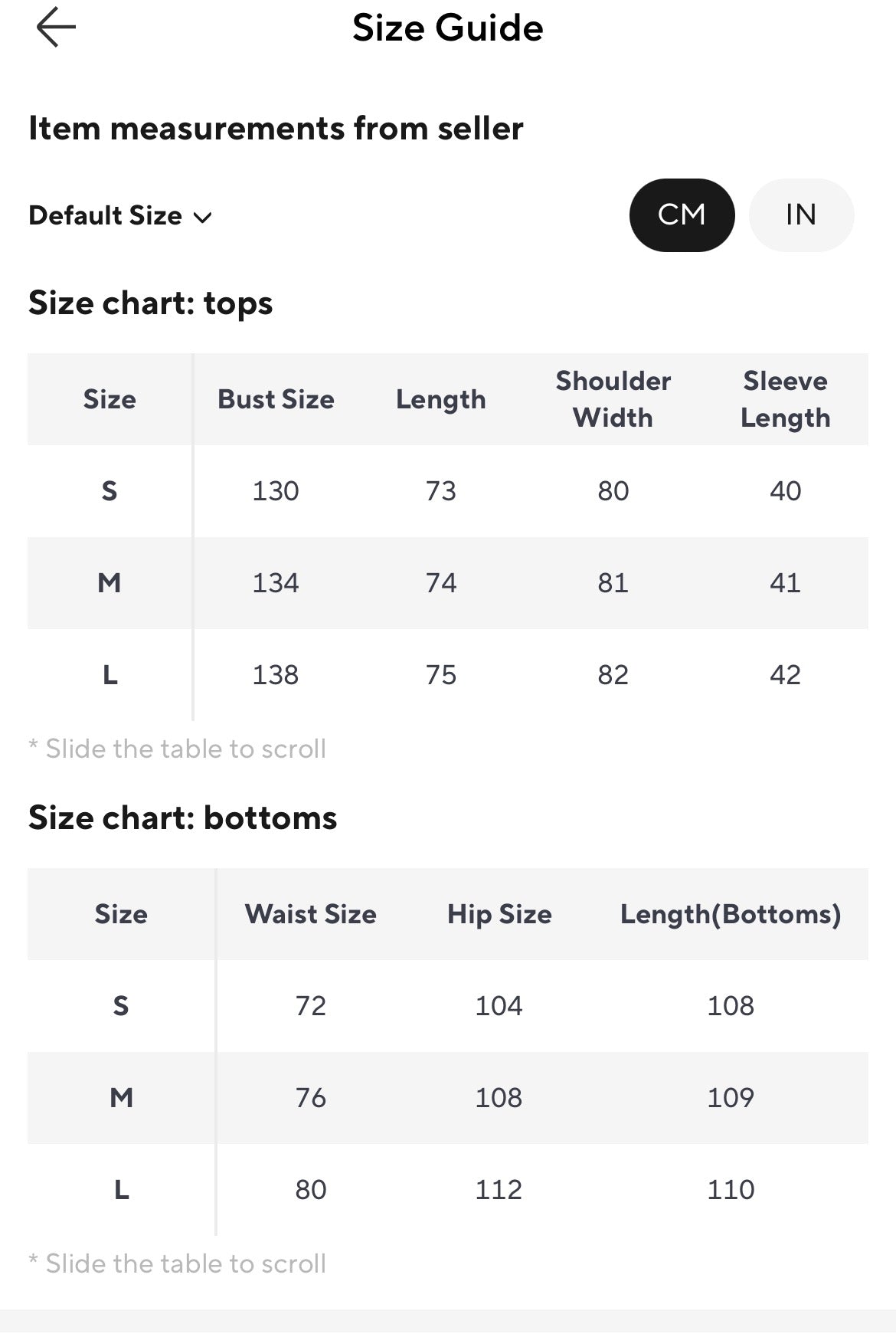Click the M row in tops chart
The height and width of the screenshot is (1337, 896).
point(448,583)
